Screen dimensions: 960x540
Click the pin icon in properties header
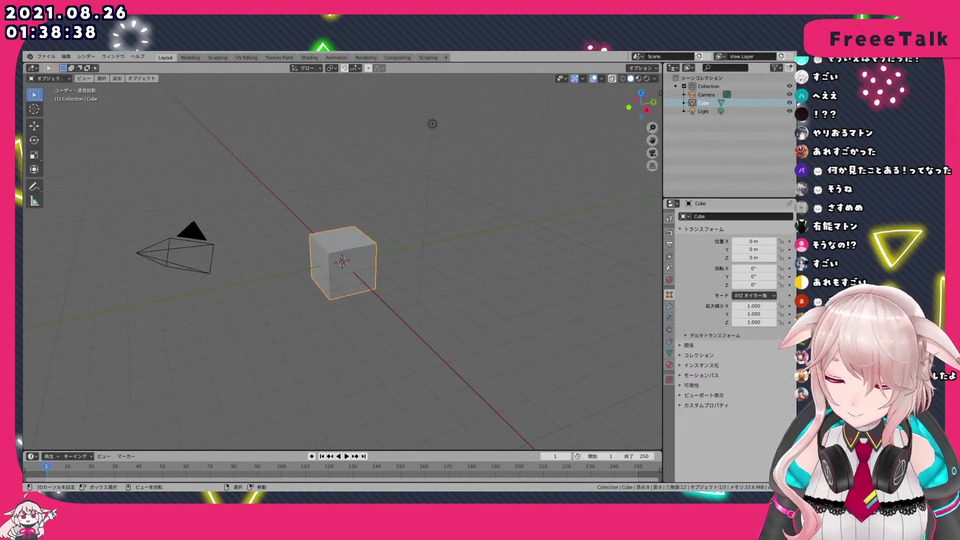click(789, 203)
